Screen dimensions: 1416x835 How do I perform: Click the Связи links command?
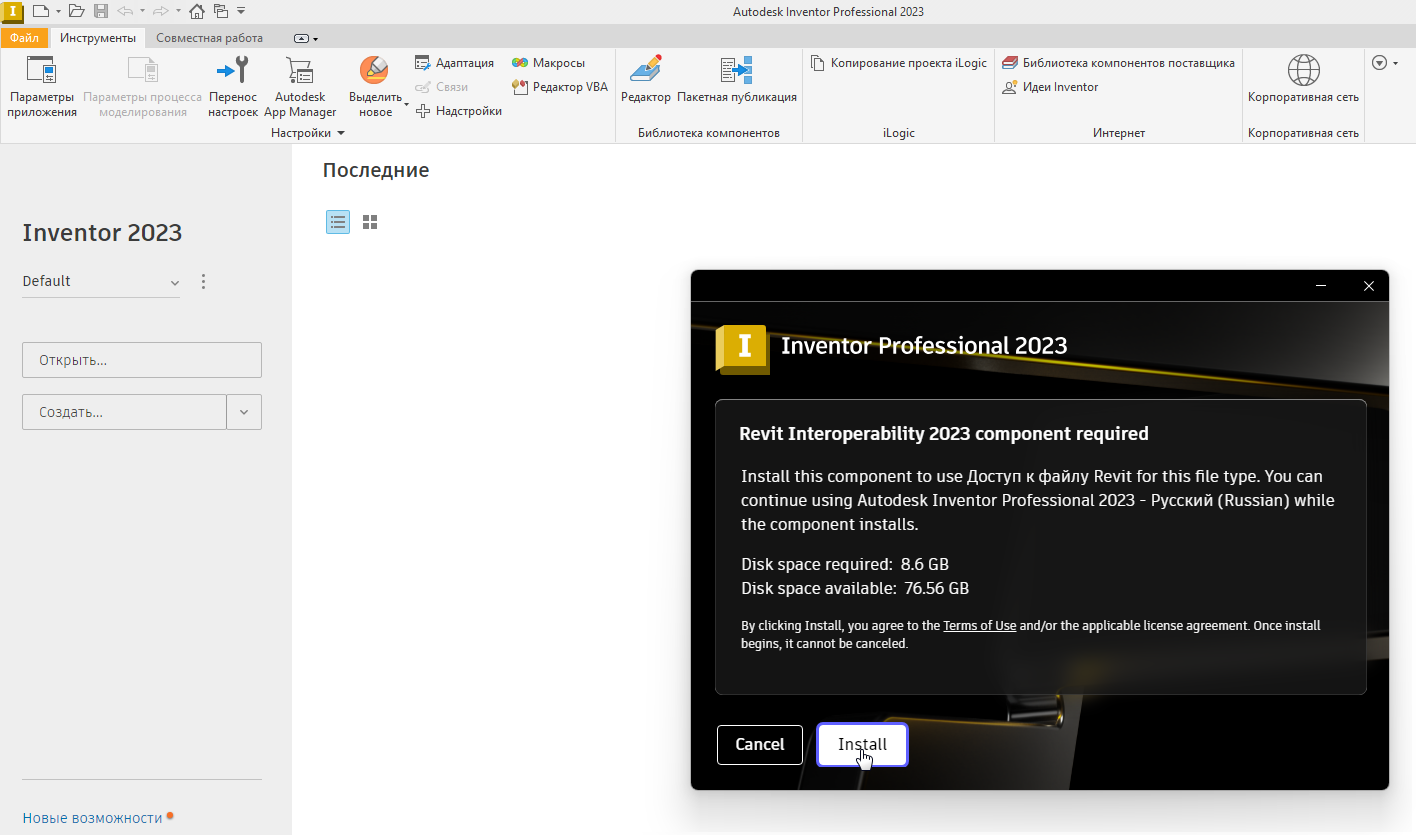(442, 87)
